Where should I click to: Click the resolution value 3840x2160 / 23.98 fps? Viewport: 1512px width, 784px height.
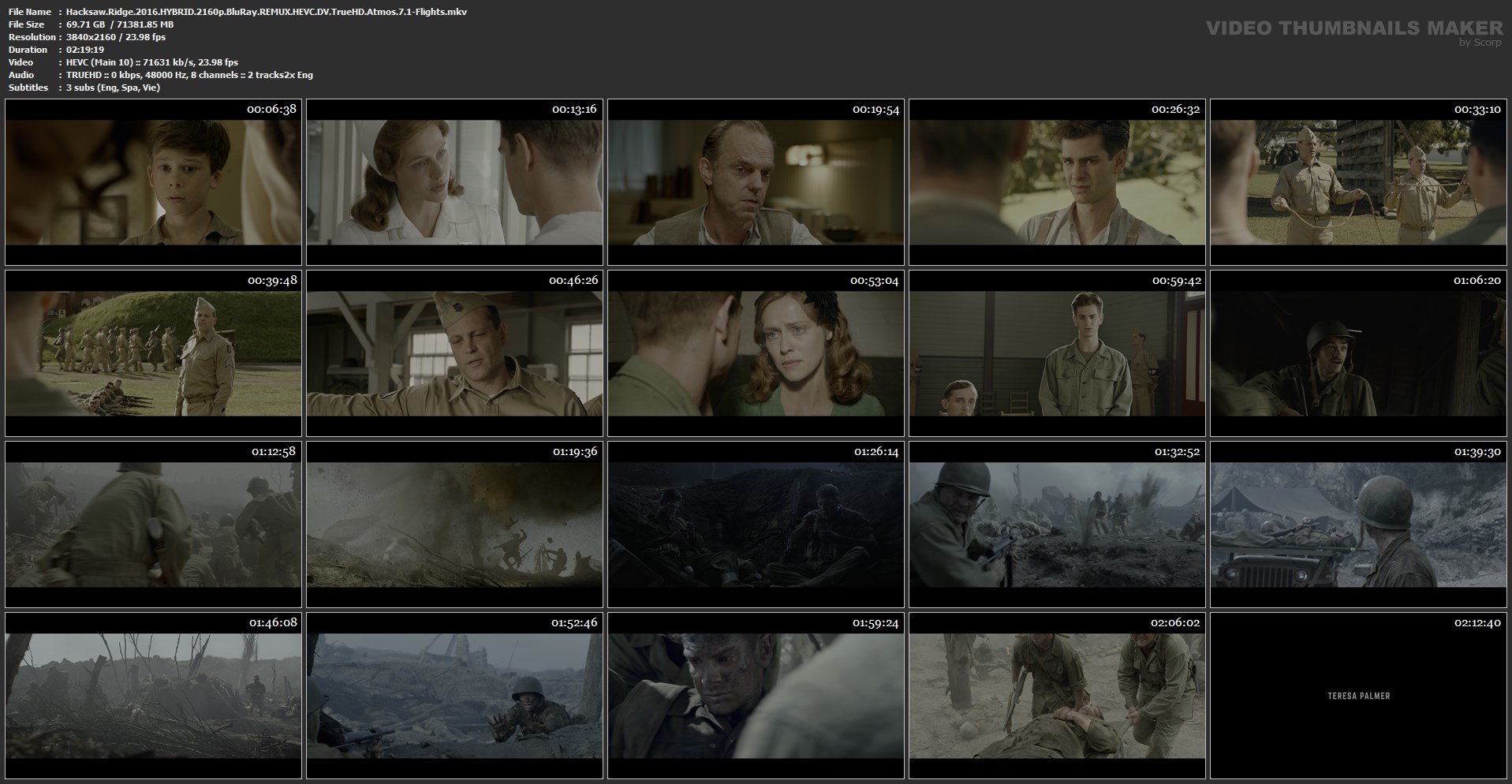point(116,37)
